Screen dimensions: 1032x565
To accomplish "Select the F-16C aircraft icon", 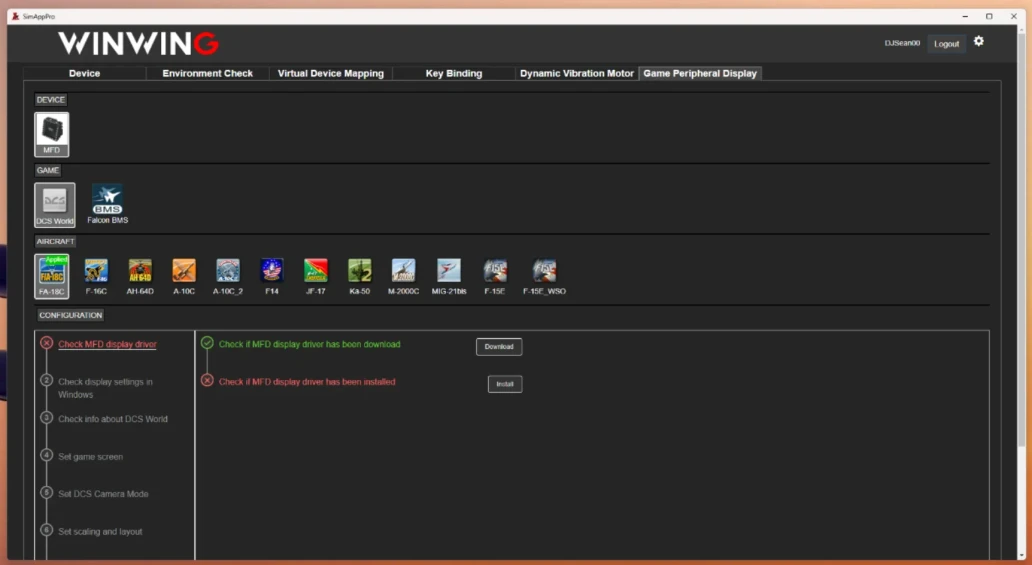I will (x=96, y=276).
